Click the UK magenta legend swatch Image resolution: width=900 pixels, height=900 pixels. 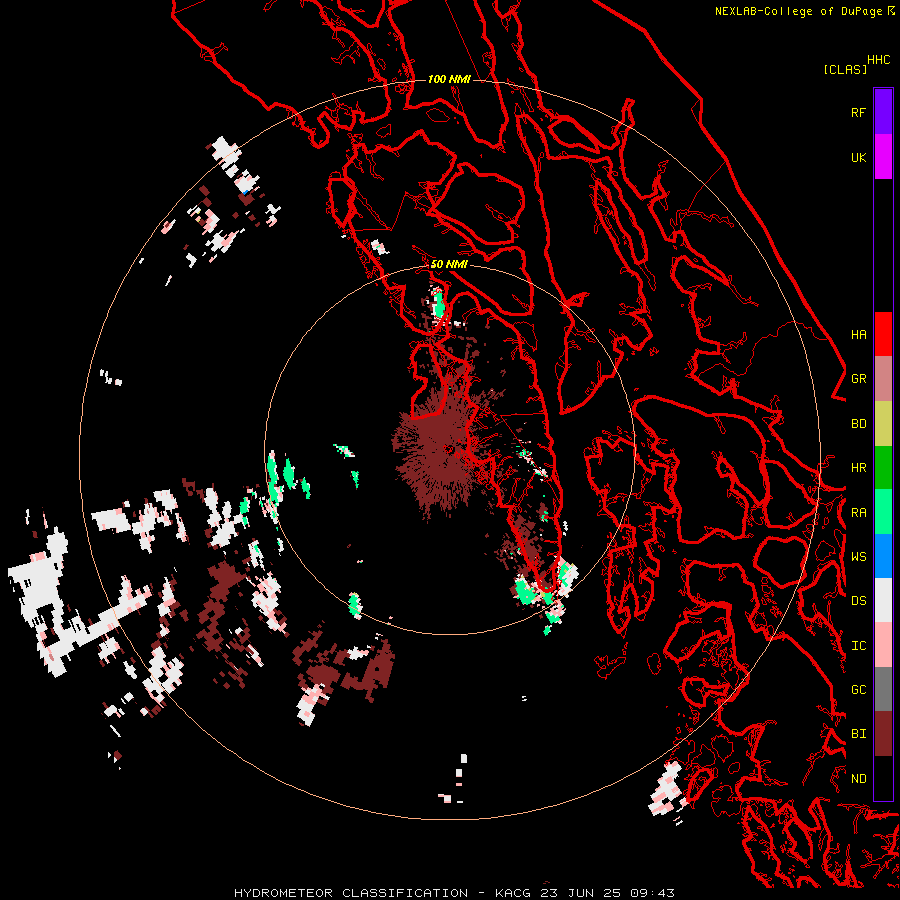[x=883, y=157]
